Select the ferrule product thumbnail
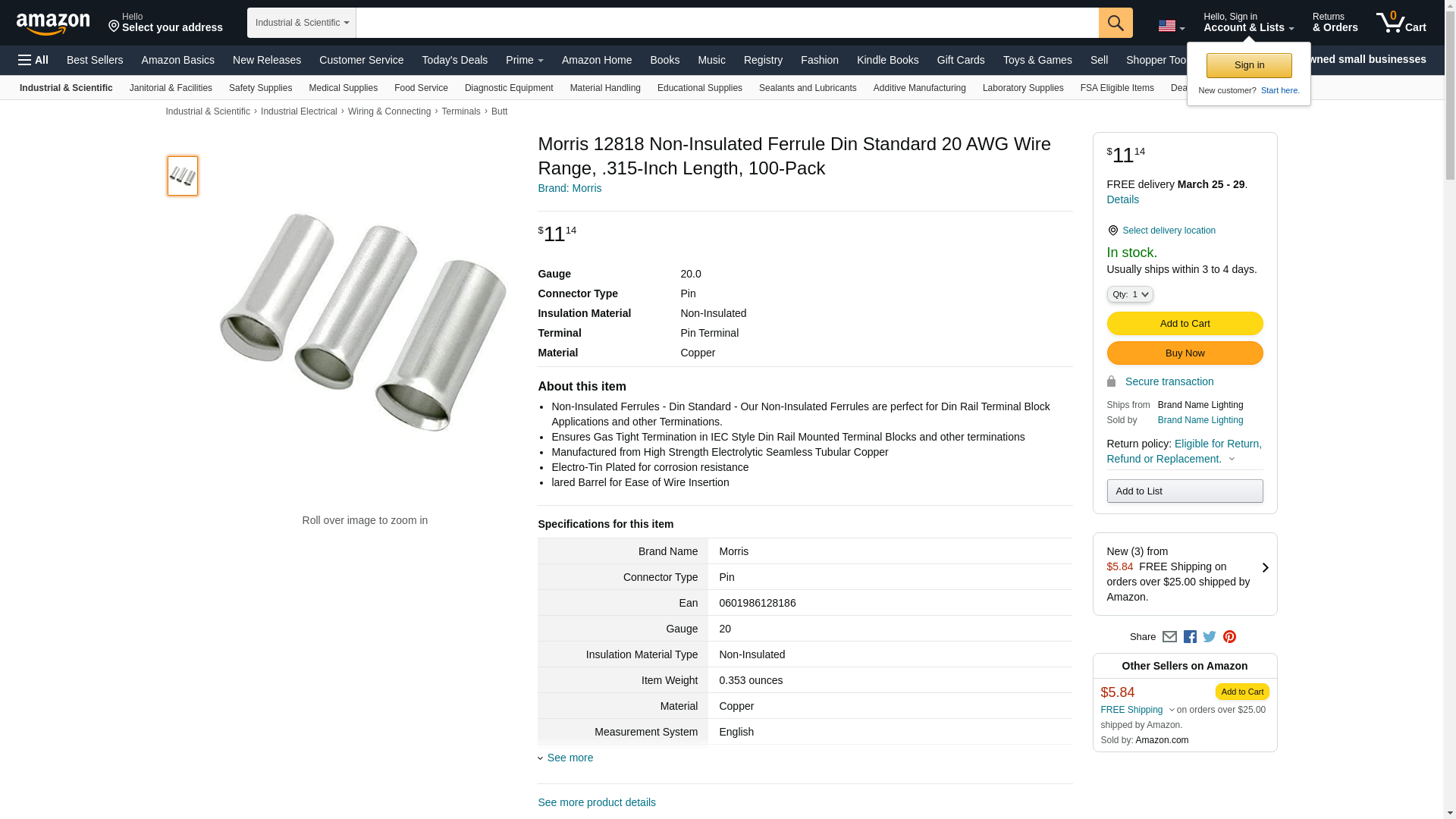 [183, 176]
